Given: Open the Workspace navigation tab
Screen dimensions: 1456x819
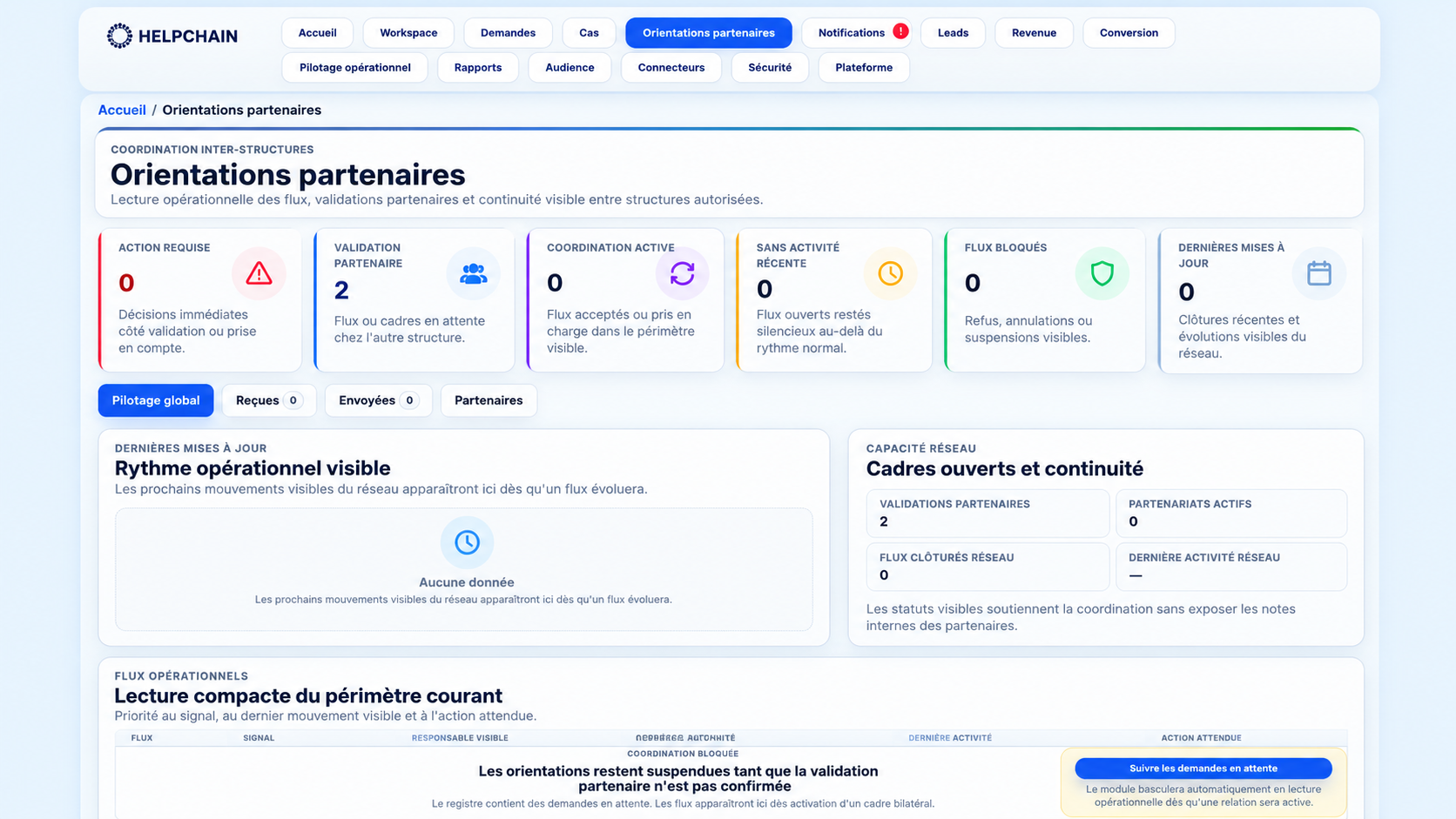Looking at the screenshot, I should (x=408, y=33).
